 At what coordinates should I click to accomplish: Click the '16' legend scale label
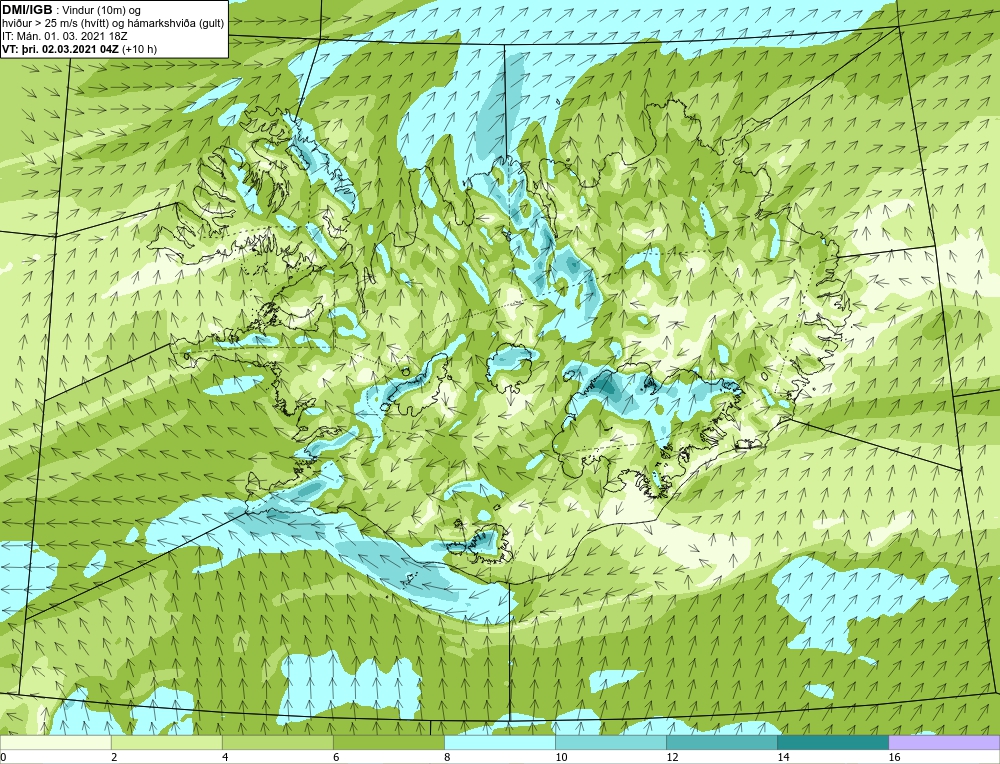pos(893,757)
